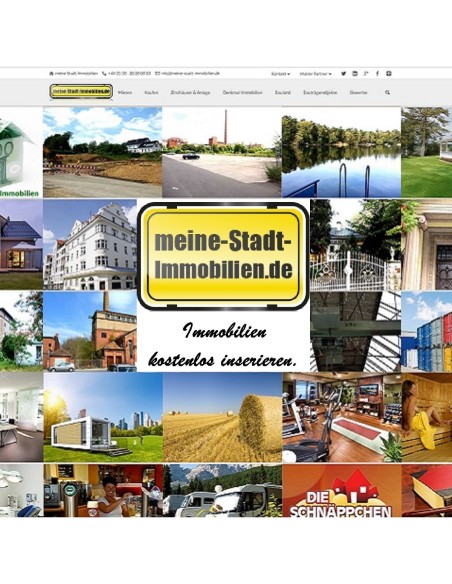This screenshot has height=584, width=452.
Task: Open the Kaufen menu
Action: pos(151,92)
